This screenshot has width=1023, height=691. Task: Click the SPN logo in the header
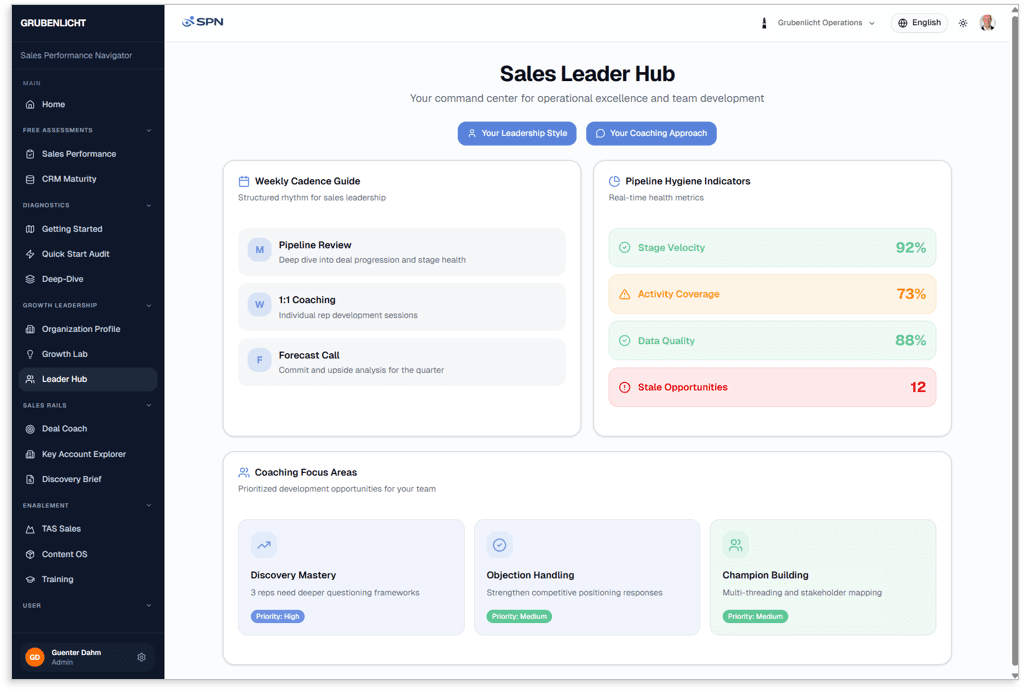coord(203,20)
